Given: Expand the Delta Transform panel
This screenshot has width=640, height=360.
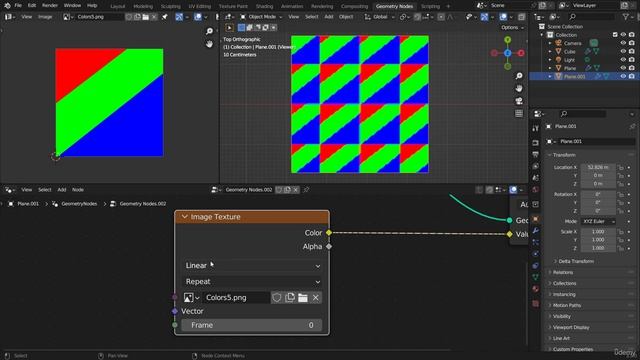Looking at the screenshot, I should click(x=576, y=261).
